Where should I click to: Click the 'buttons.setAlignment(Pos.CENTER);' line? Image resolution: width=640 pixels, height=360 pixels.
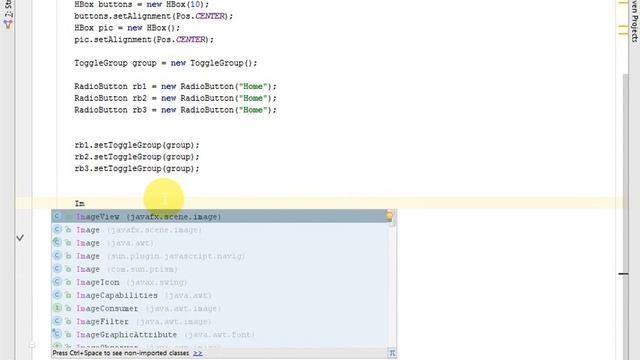point(154,16)
